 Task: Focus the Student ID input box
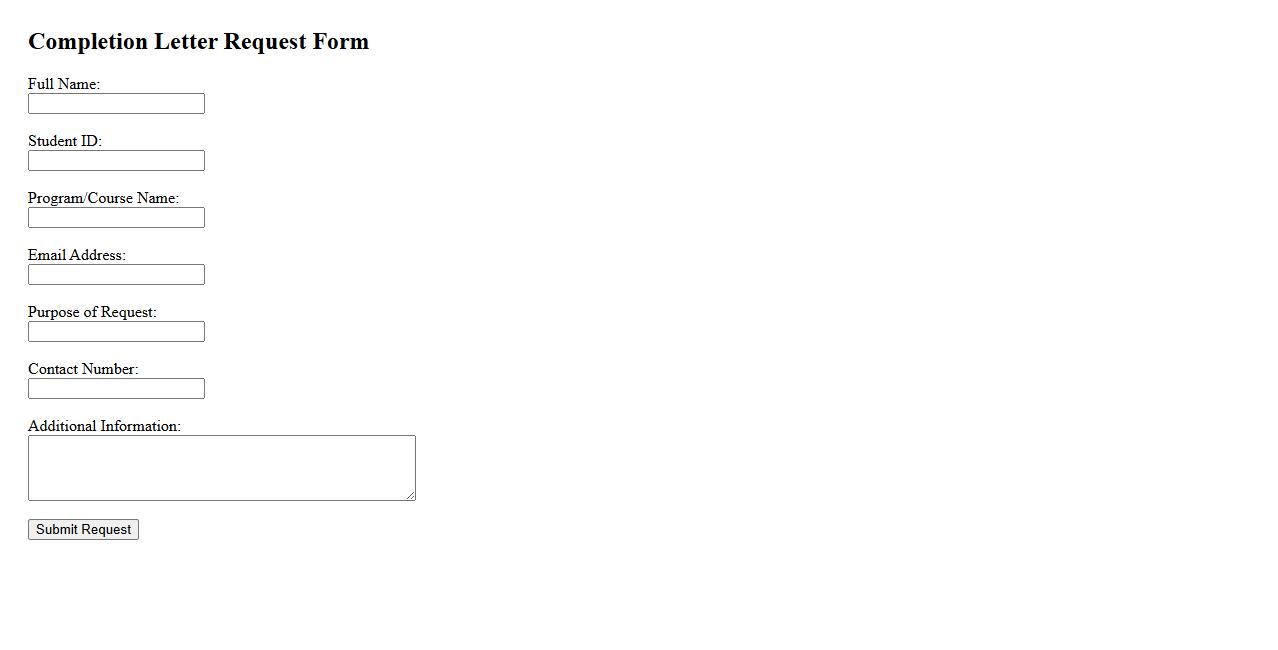116,161
